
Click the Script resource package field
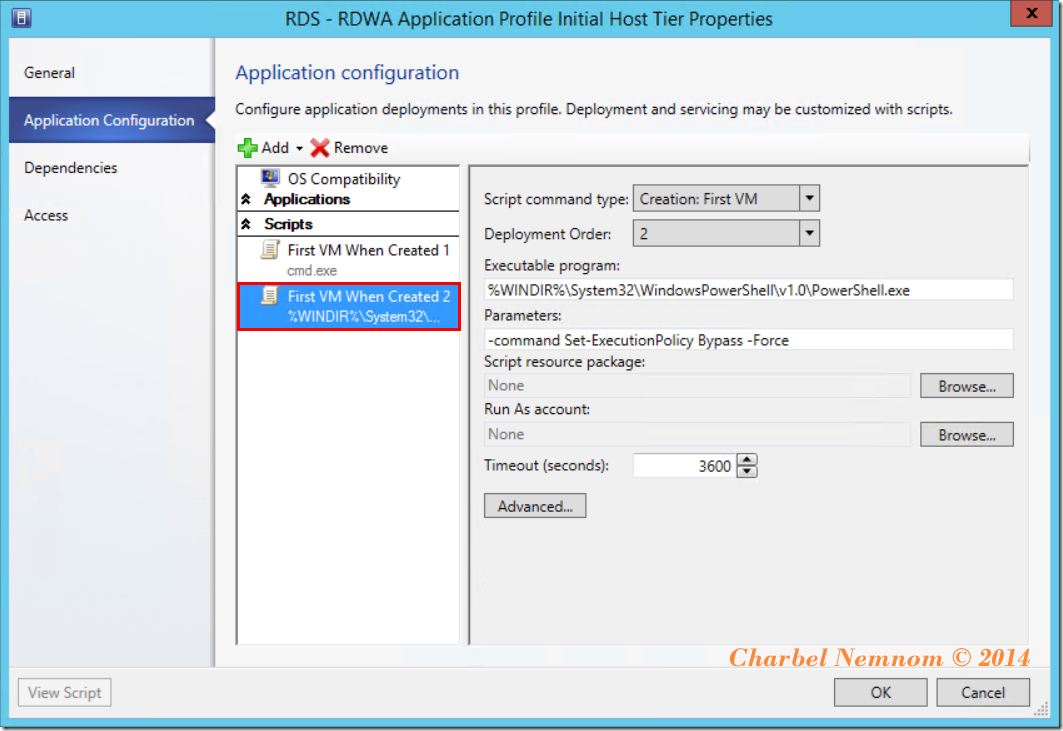coord(697,385)
